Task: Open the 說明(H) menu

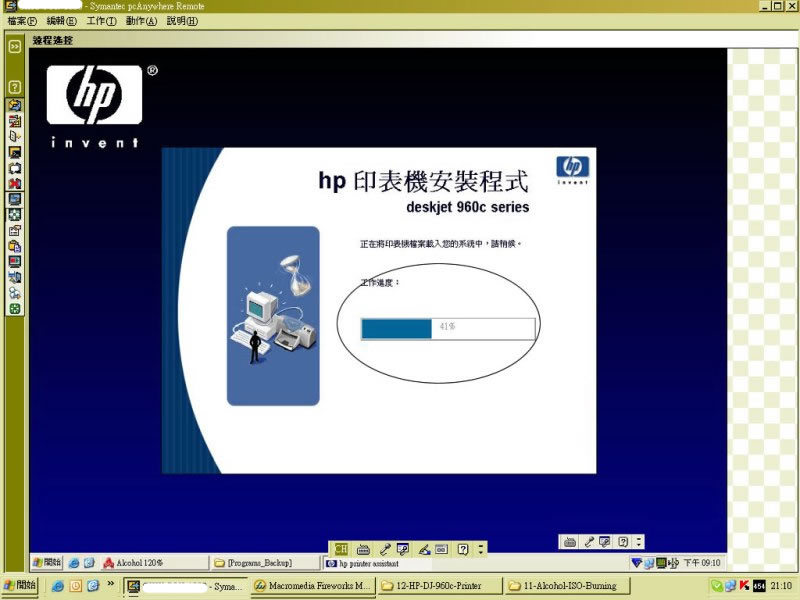Action: point(182,21)
